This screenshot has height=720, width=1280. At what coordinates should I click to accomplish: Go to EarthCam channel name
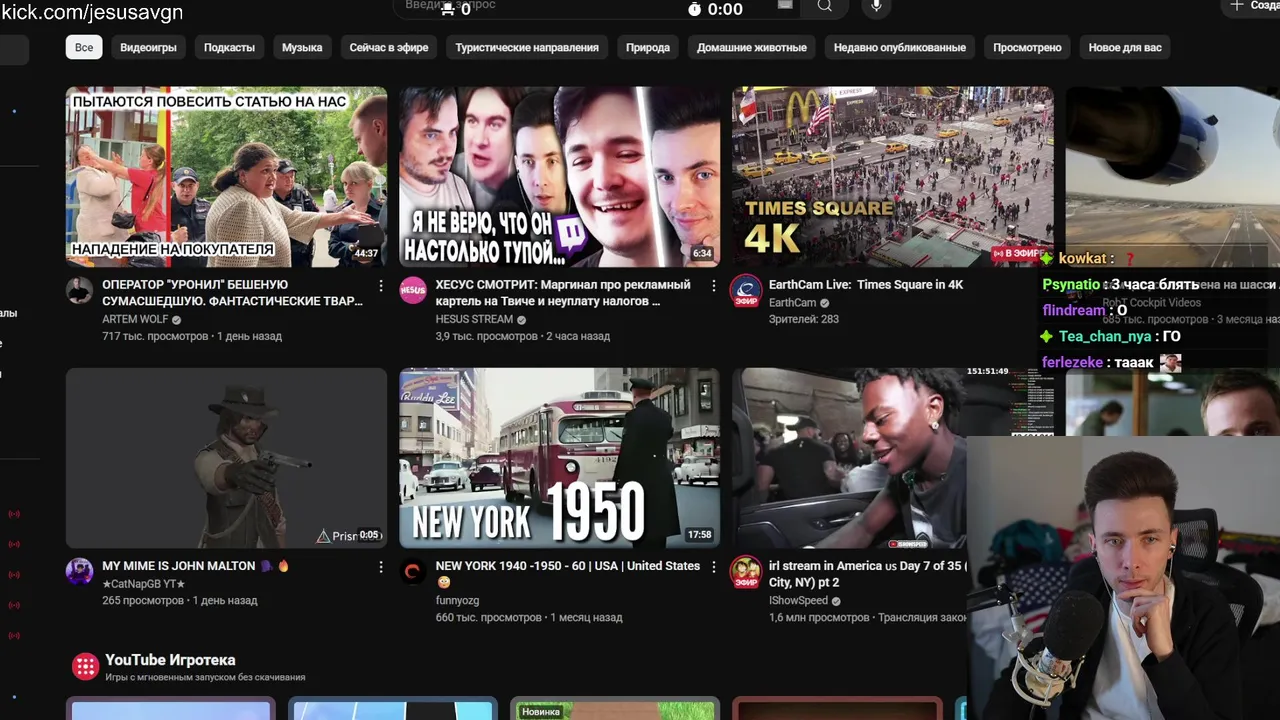click(x=792, y=303)
